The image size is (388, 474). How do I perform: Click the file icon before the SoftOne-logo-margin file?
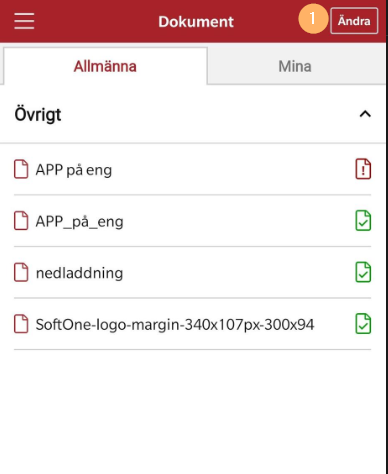21,324
